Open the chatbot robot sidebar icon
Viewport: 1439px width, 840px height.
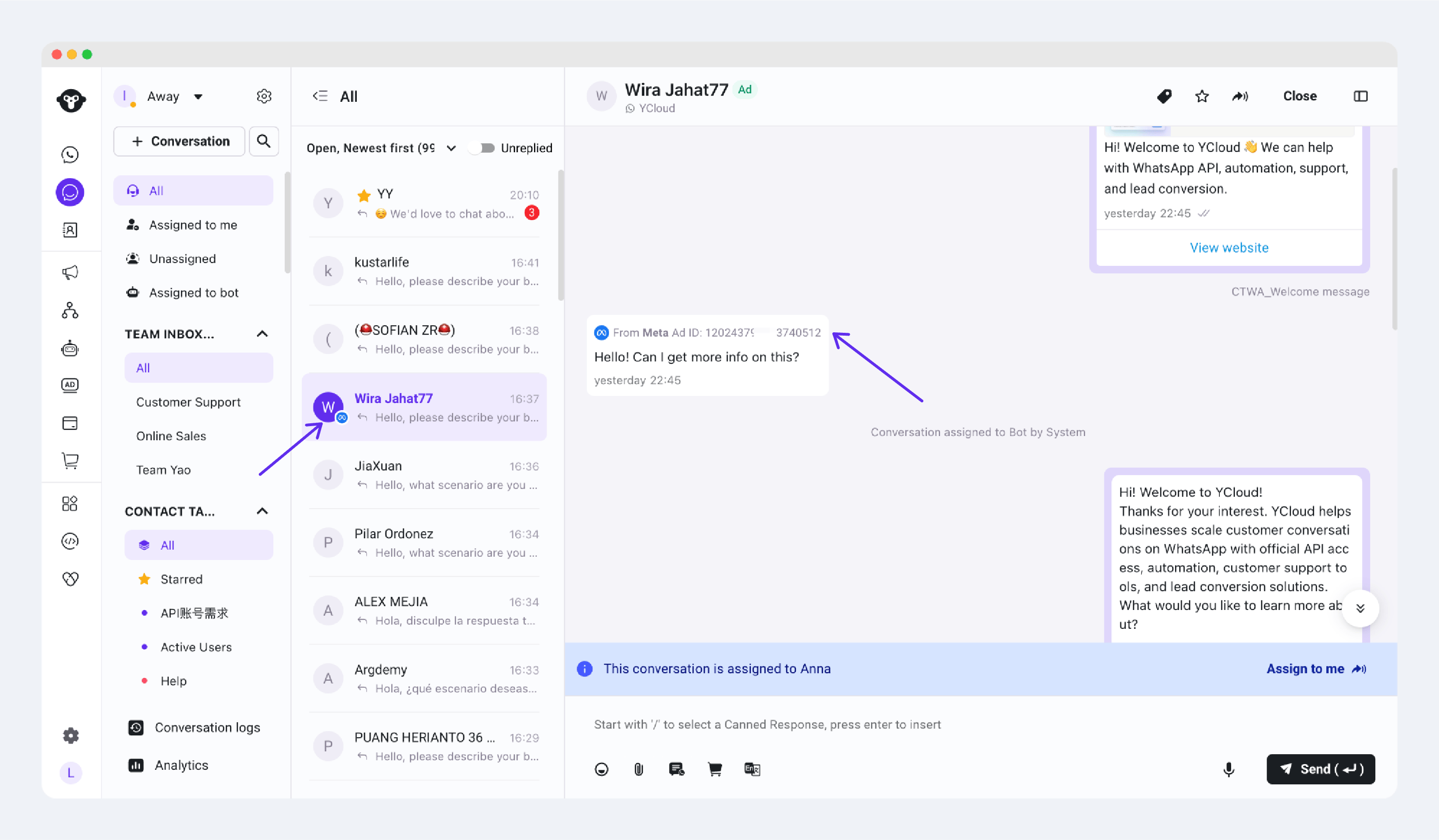70,348
